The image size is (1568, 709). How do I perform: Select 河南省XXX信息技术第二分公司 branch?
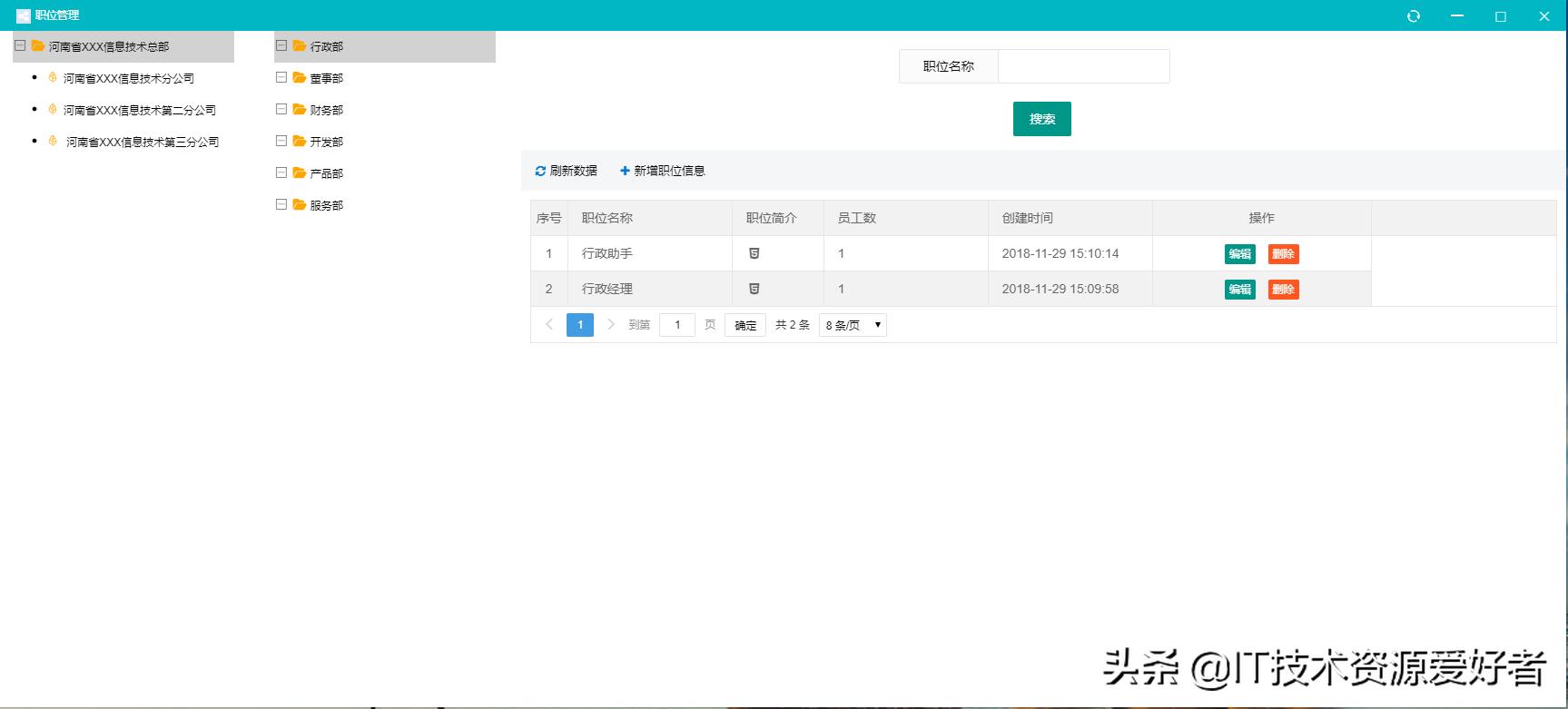(140, 110)
